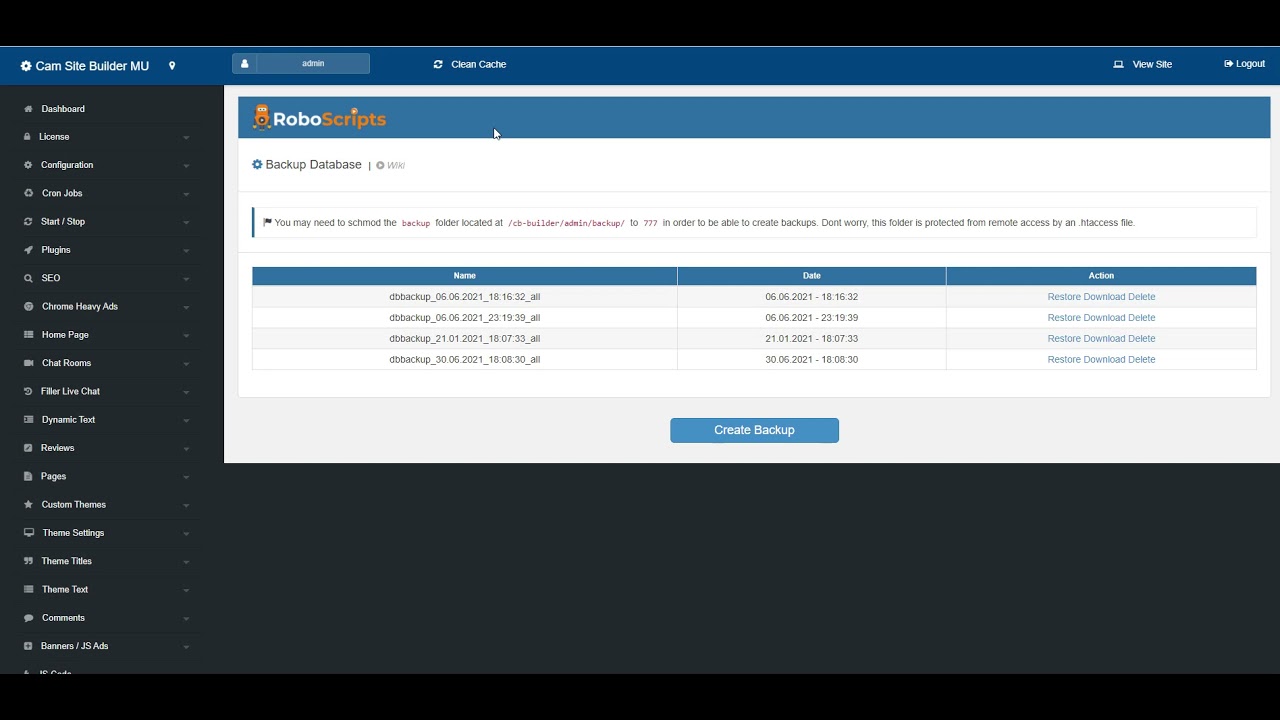Open the Filler Live Chat menu
This screenshot has height=720, width=1280.
(x=70, y=391)
